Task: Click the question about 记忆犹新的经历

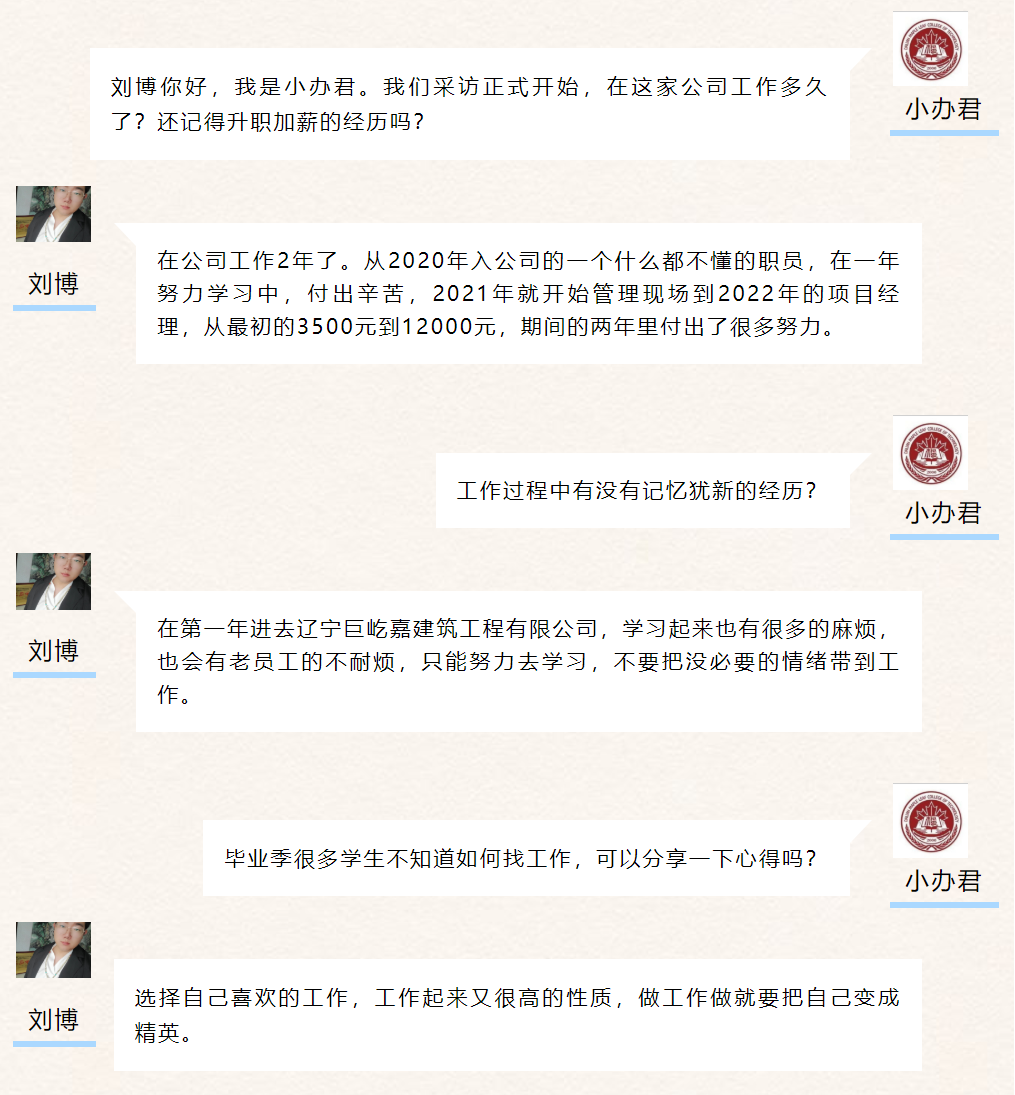Action: coord(643,490)
